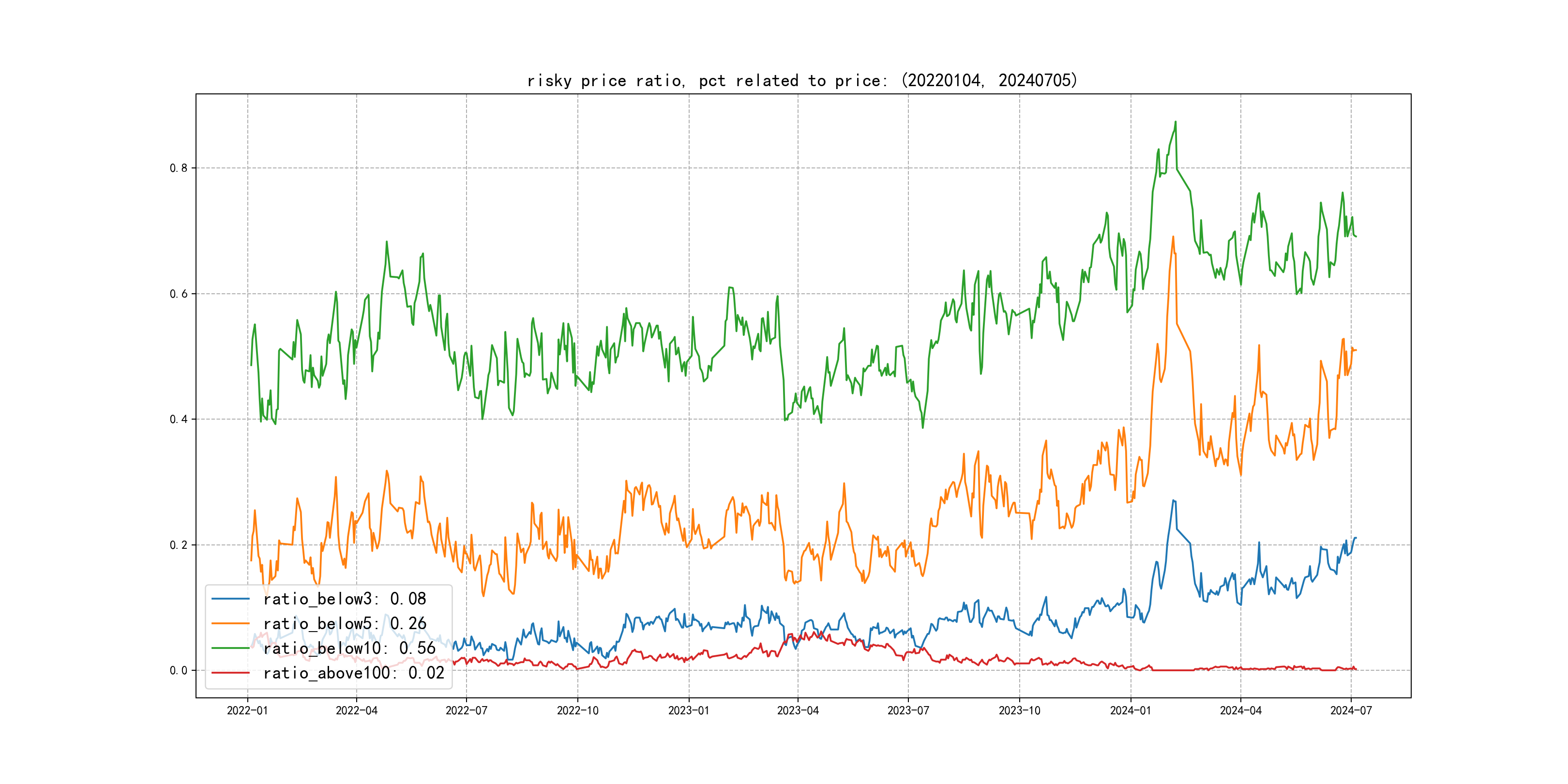Viewport: 1568px width, 784px height.
Task: Click the orange ratio_below5 legend line sample
Action: click(x=230, y=623)
